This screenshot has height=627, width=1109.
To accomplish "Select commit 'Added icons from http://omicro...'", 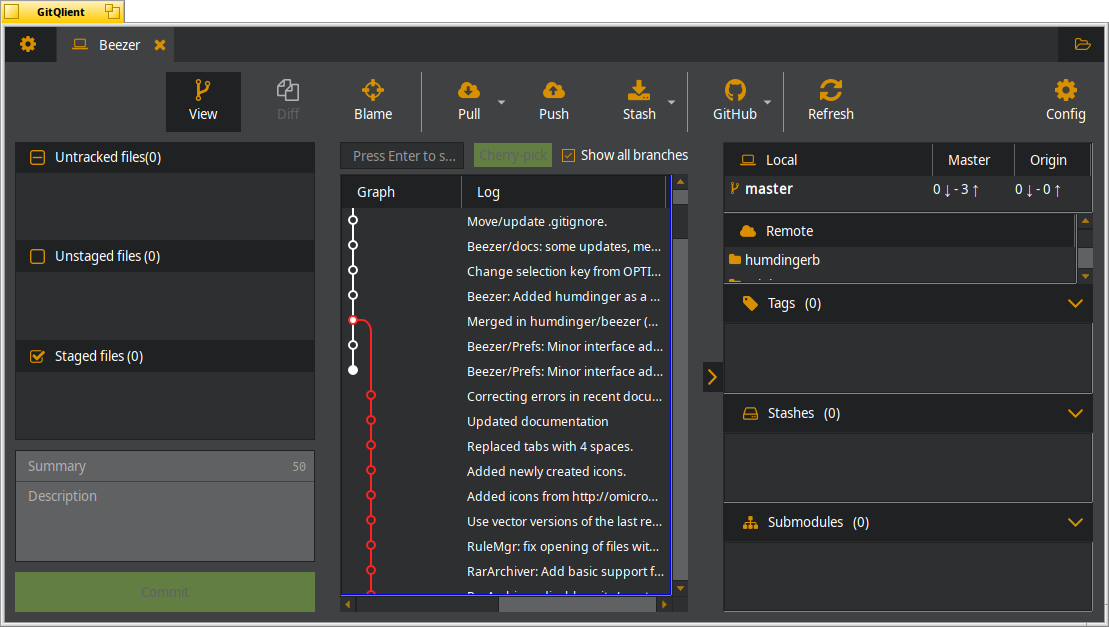I will (x=562, y=496).
